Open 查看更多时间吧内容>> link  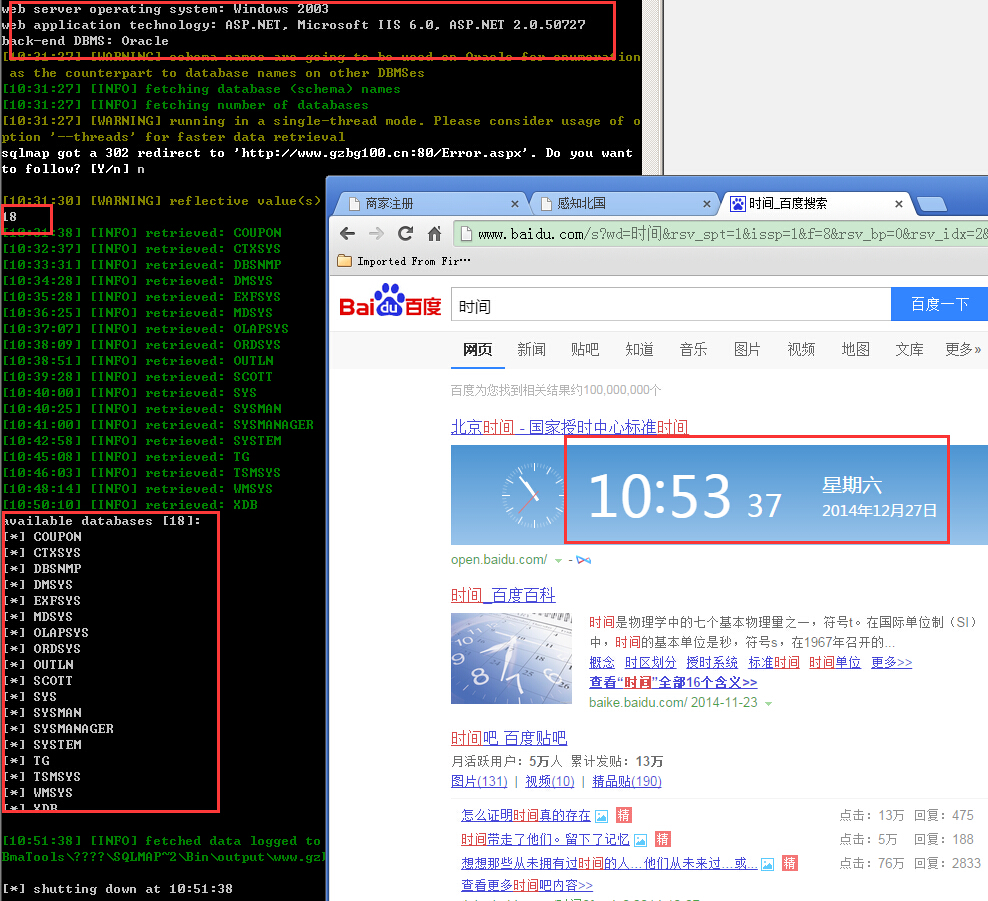tap(527, 885)
